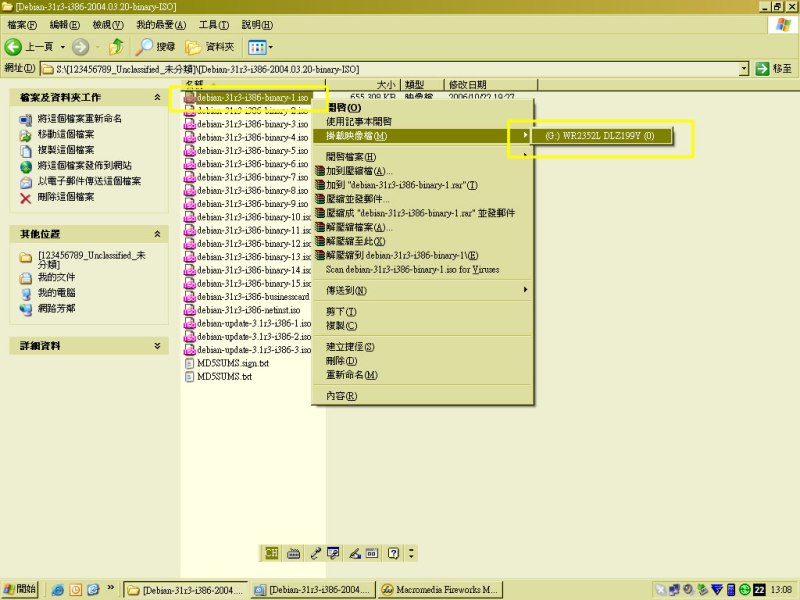The height and width of the screenshot is (600, 800).
Task: Click 以電子郵件傳送這個檔案 task link
Action: coord(89,181)
